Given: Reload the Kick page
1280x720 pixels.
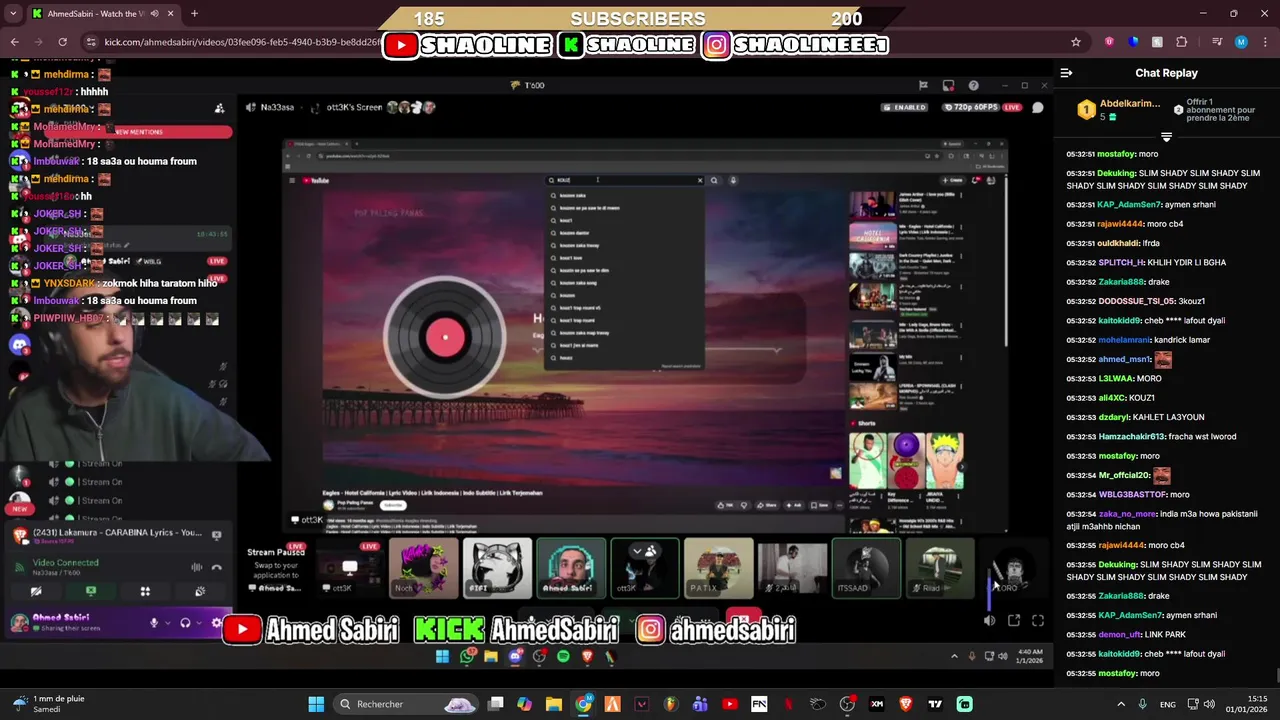Looking at the screenshot, I should [x=62, y=42].
